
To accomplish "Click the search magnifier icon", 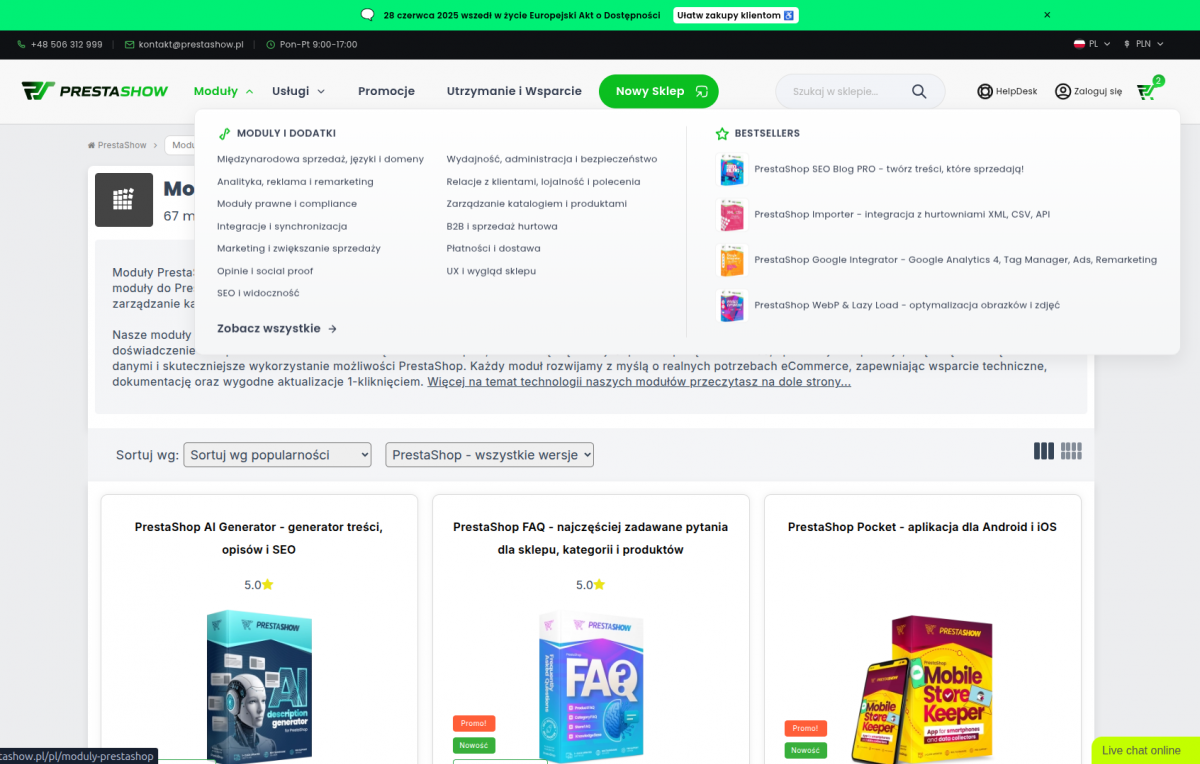I will [919, 91].
